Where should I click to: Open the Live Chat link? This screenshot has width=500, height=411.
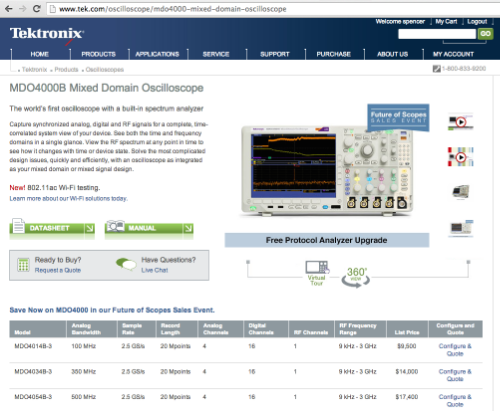coord(154,270)
